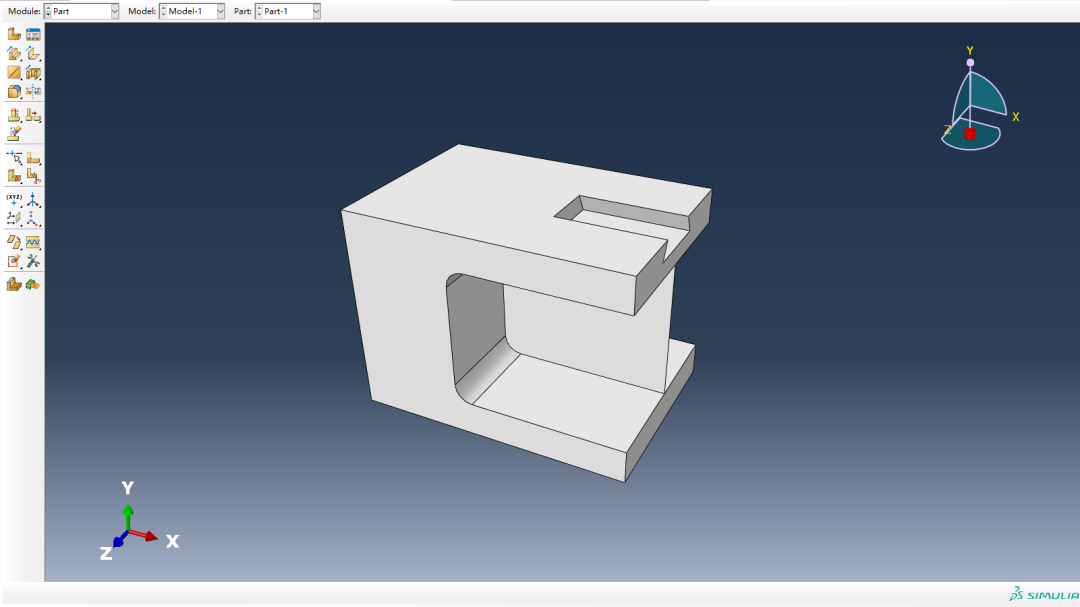1080x607 pixels.
Task: Click the 'Part:' label text
Action: pos(242,11)
